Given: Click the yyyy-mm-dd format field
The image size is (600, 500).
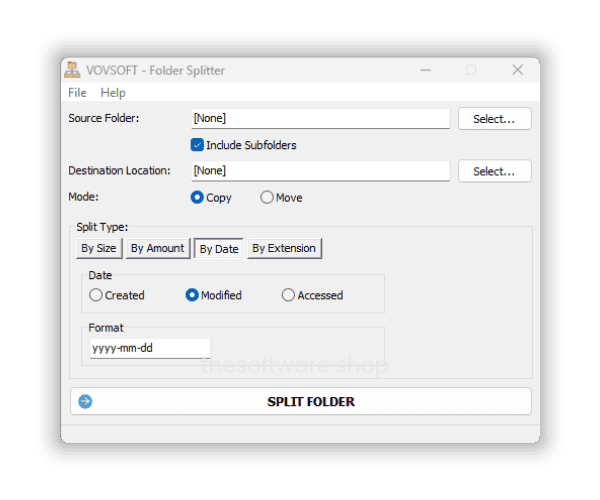Looking at the screenshot, I should (x=150, y=348).
